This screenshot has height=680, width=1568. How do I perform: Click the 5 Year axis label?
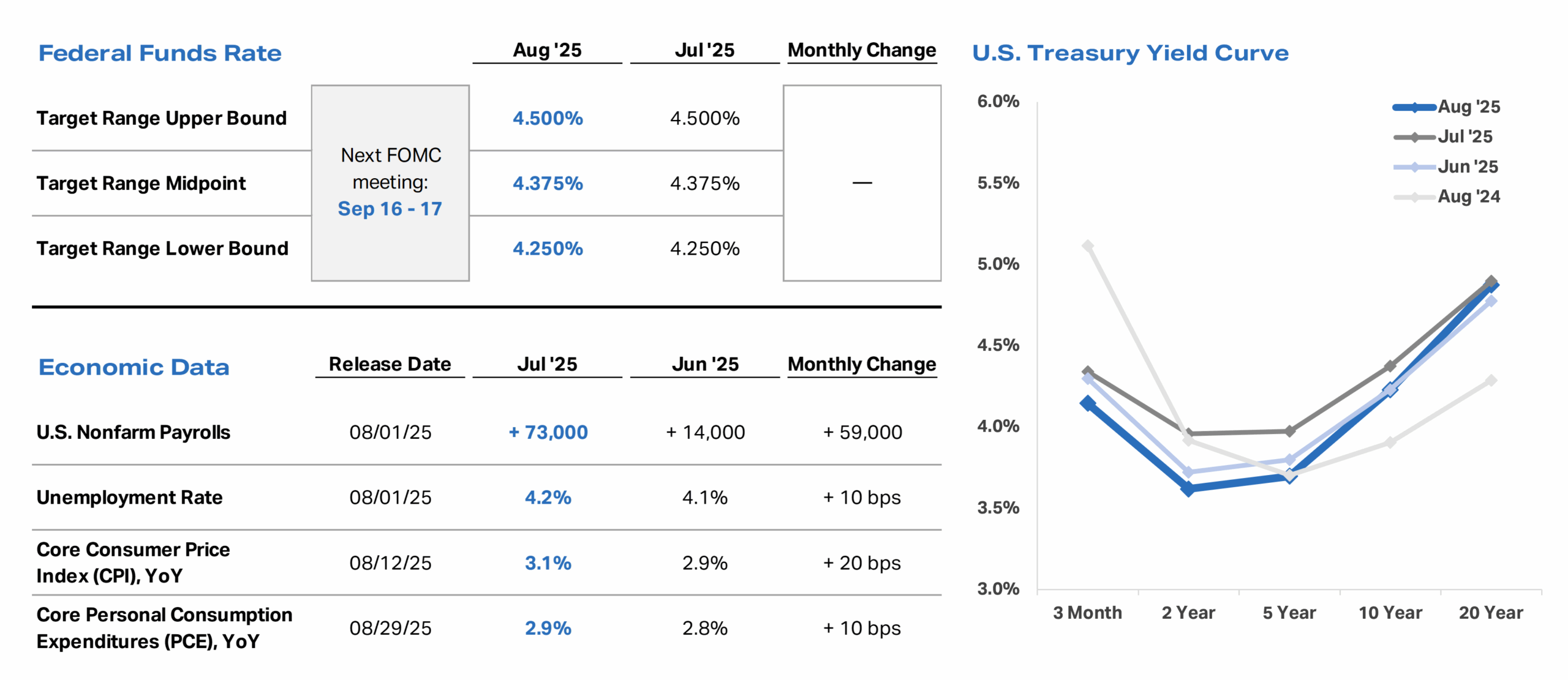click(1289, 613)
